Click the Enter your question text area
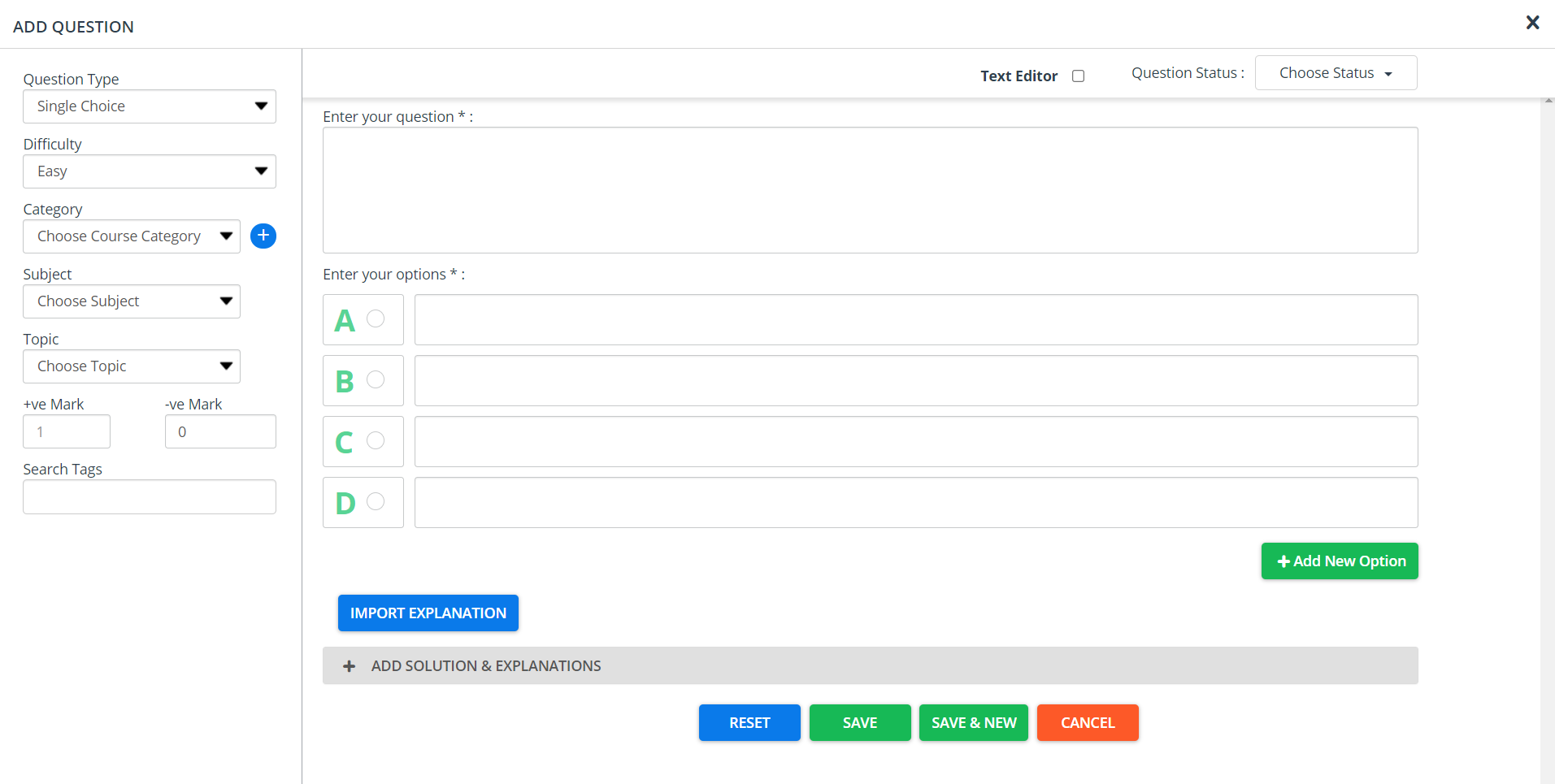This screenshot has width=1555, height=784. pos(871,190)
